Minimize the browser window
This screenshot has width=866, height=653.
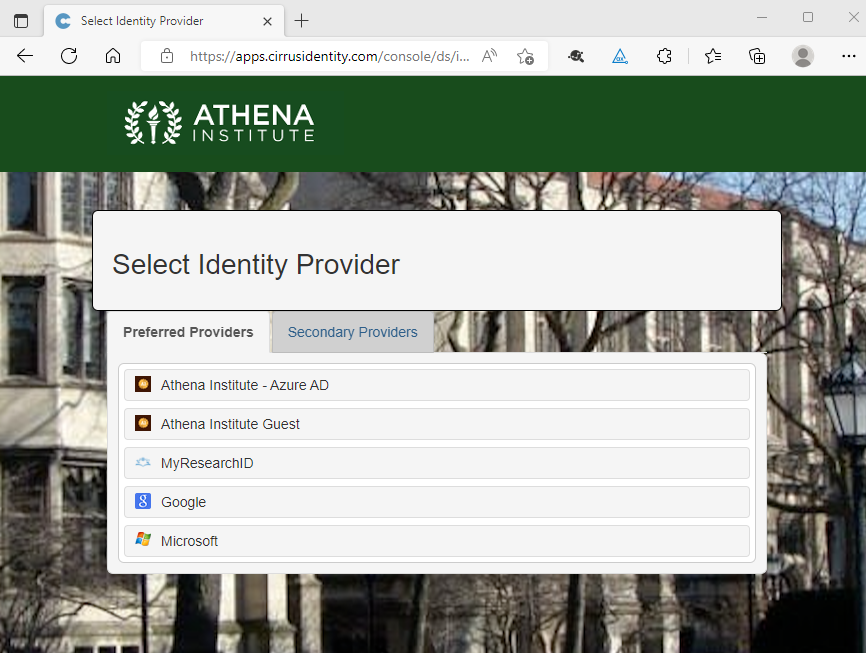(762, 17)
